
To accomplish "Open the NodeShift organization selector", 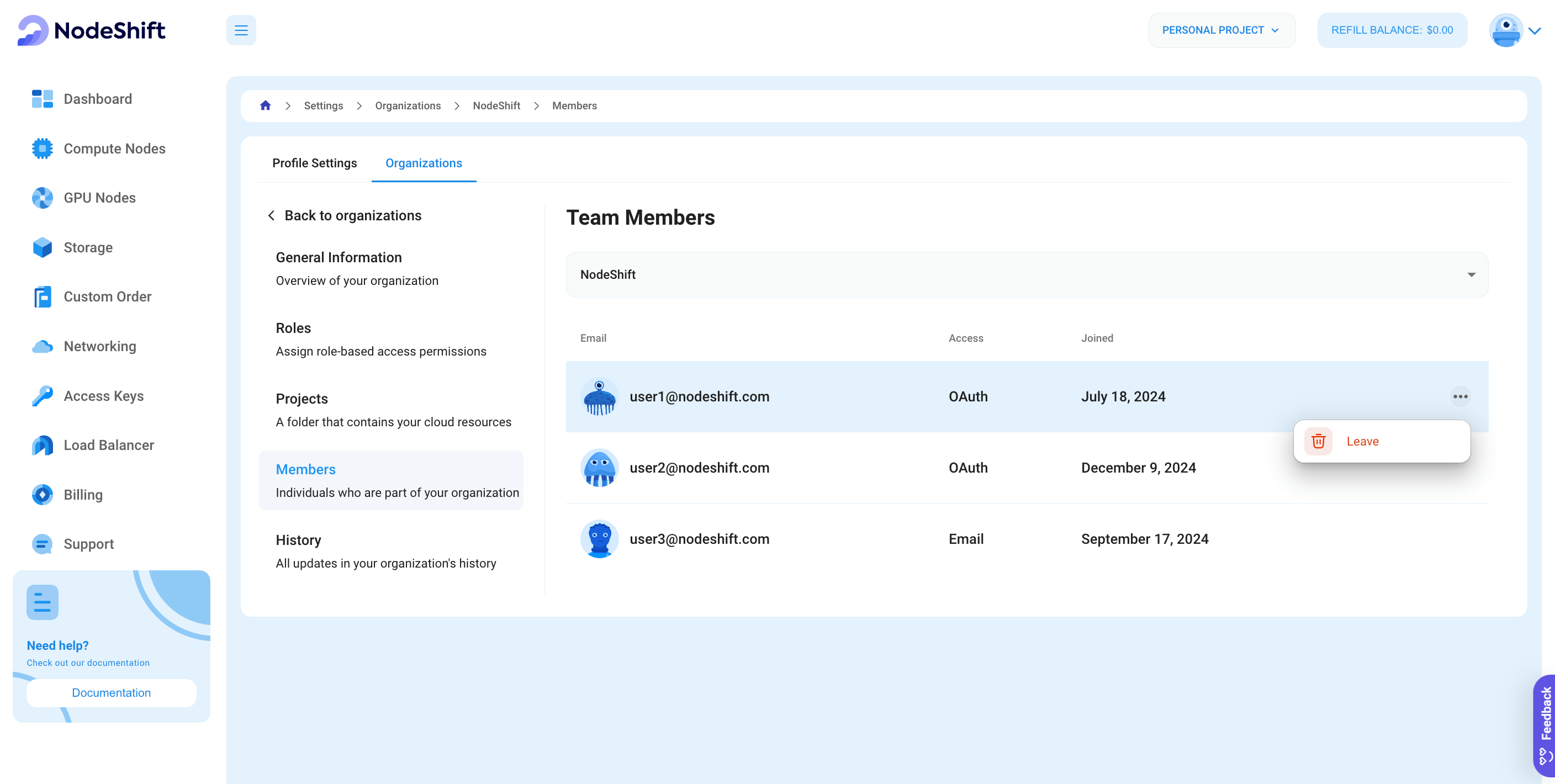I will coord(1027,274).
